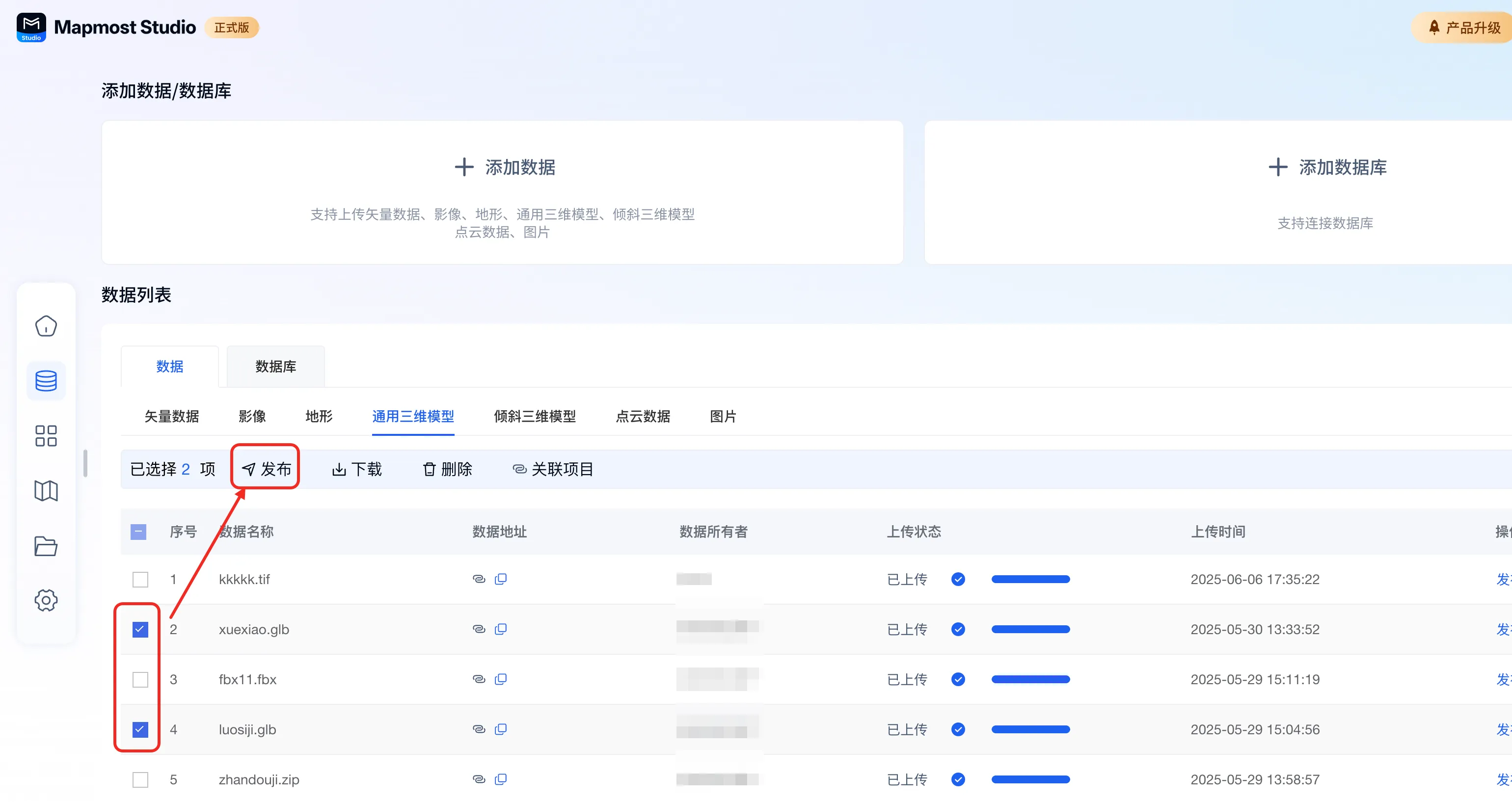Viewport: 1512px width, 802px height.
Task: Copy data address for luosiji.glb
Action: pyautogui.click(x=501, y=729)
